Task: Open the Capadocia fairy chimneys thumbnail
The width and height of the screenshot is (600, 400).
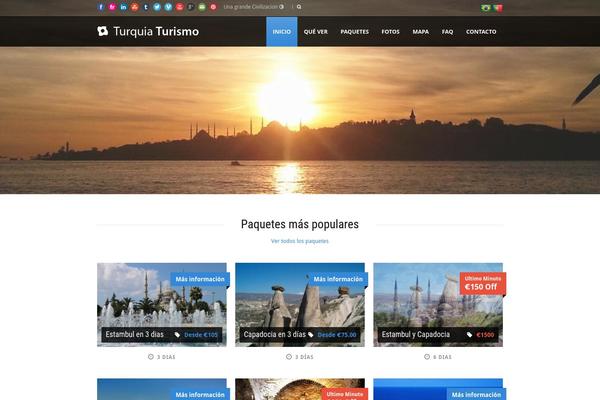Action: (x=300, y=304)
